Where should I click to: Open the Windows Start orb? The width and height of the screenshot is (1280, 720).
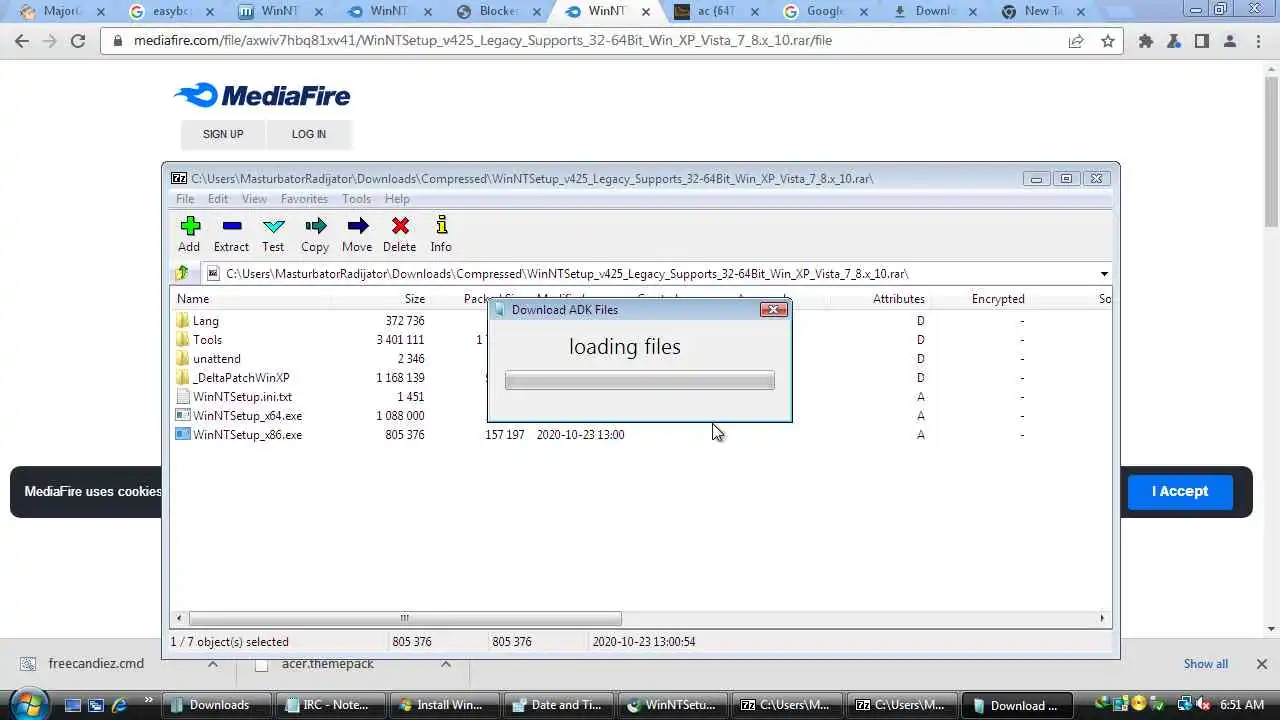click(x=28, y=704)
